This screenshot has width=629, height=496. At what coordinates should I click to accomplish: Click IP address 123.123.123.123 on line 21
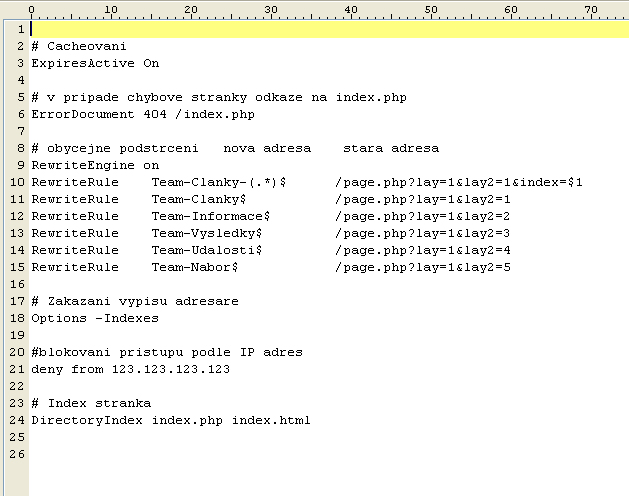171,369
